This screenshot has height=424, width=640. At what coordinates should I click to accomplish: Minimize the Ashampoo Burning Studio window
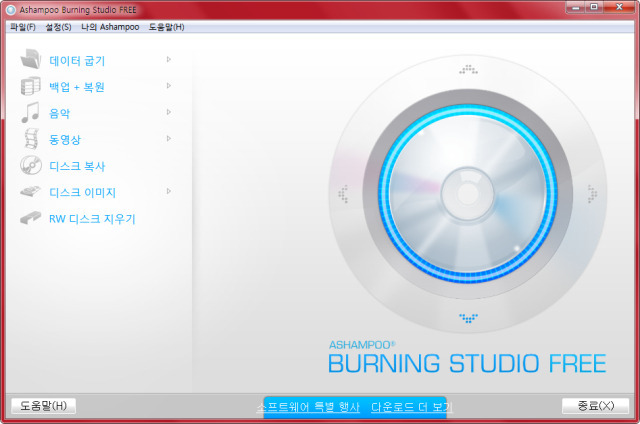(x=576, y=7)
